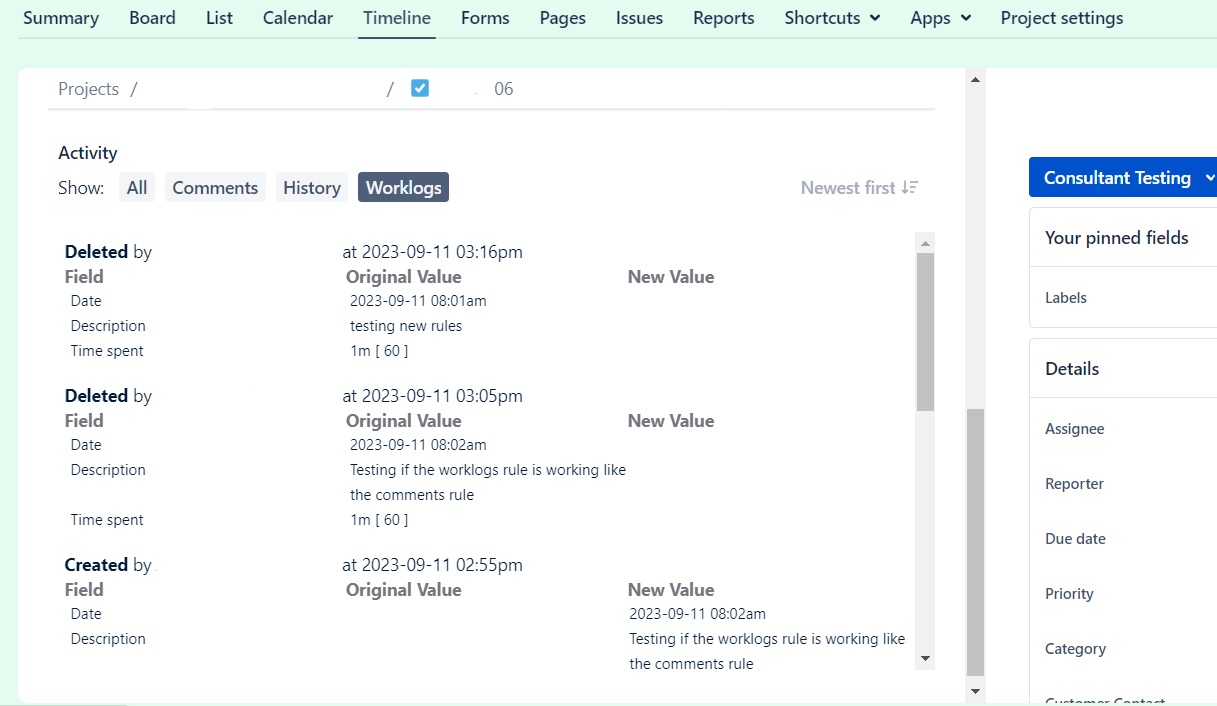Enable the Comments activity filter
This screenshot has height=706, width=1217.
(x=214, y=186)
